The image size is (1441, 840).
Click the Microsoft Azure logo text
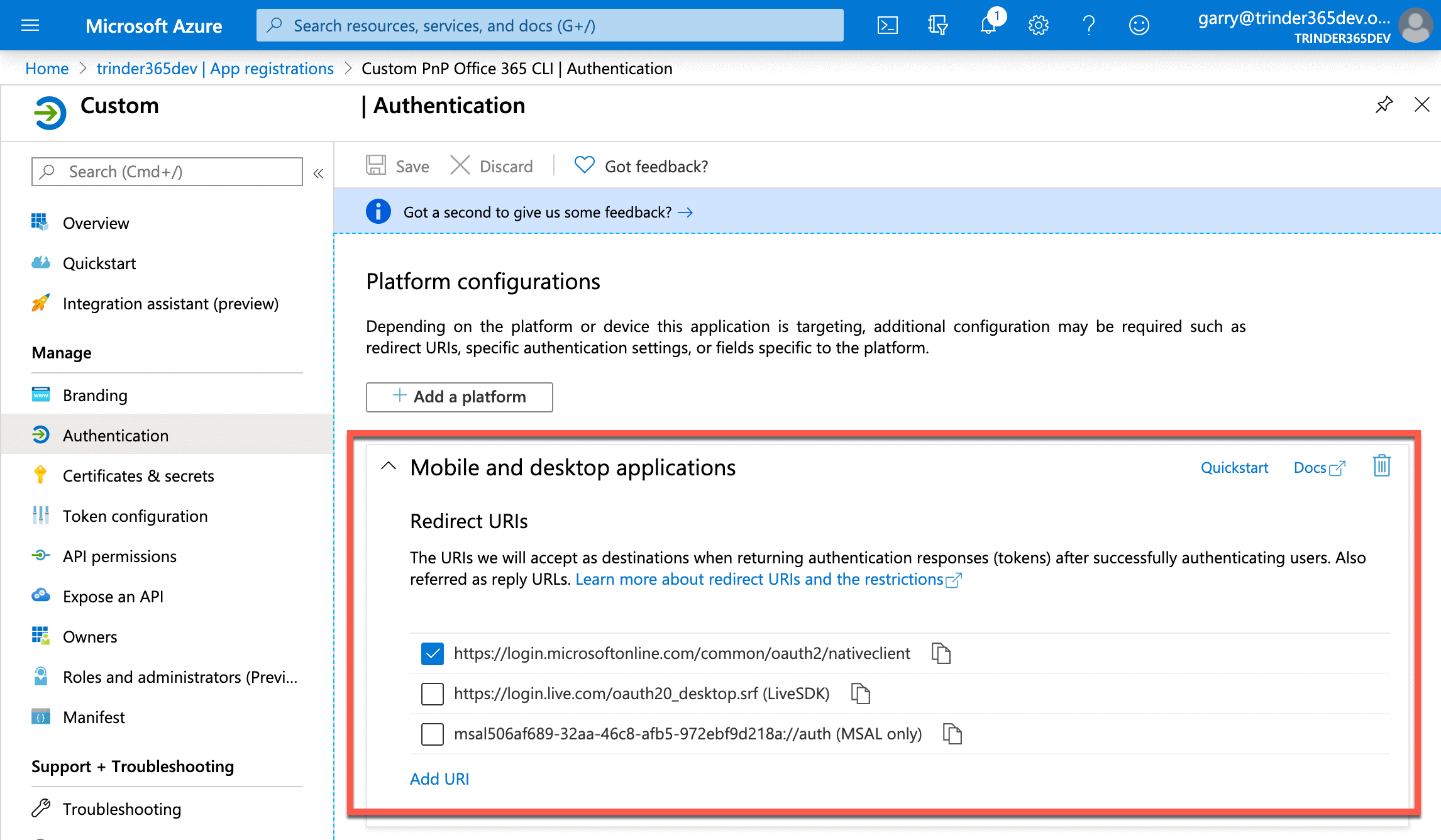[153, 25]
